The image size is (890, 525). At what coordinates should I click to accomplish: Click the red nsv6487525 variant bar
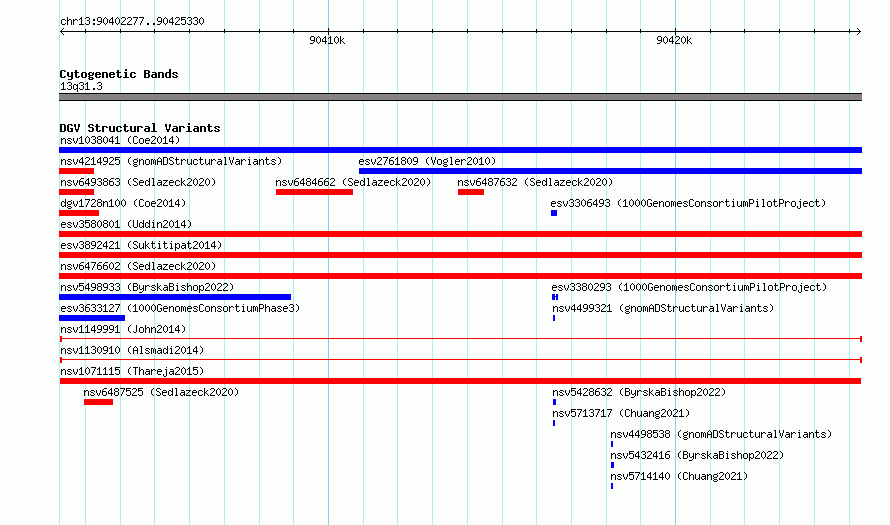coord(99,402)
